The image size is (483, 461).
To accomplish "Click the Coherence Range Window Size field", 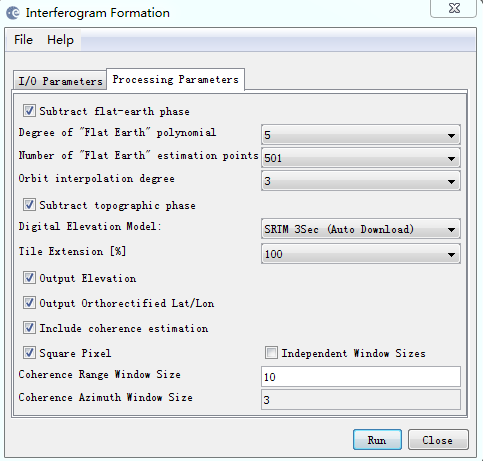I will [x=361, y=377].
